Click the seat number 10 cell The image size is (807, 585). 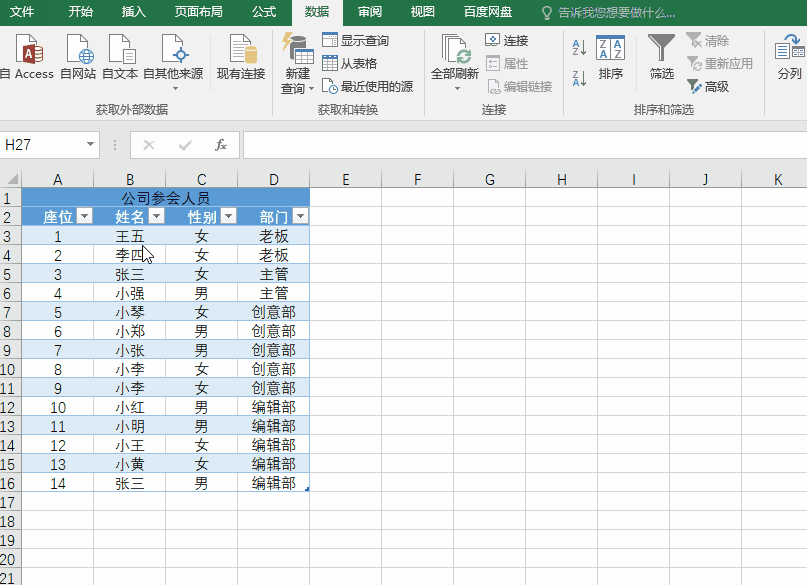click(58, 407)
